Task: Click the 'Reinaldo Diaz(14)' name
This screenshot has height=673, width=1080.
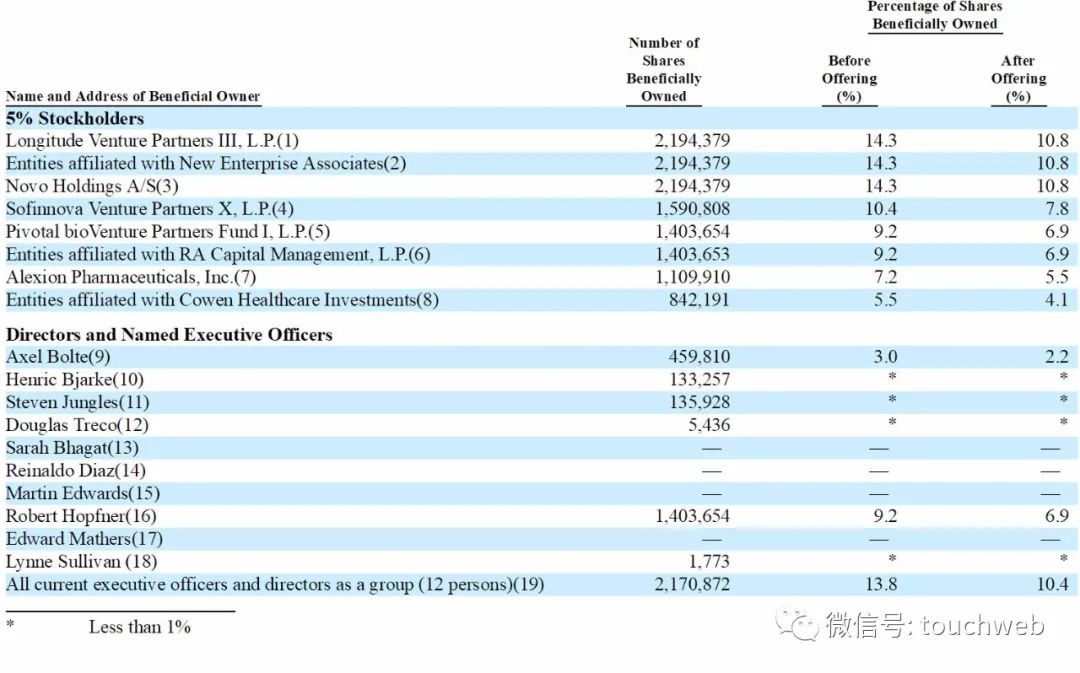Action: 76,470
